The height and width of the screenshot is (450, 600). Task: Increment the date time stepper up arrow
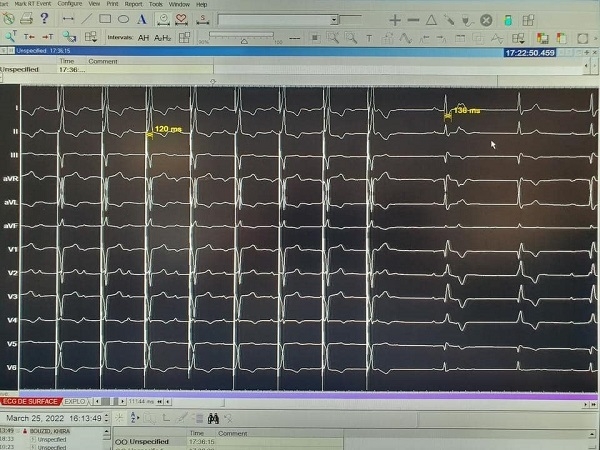click(x=107, y=416)
